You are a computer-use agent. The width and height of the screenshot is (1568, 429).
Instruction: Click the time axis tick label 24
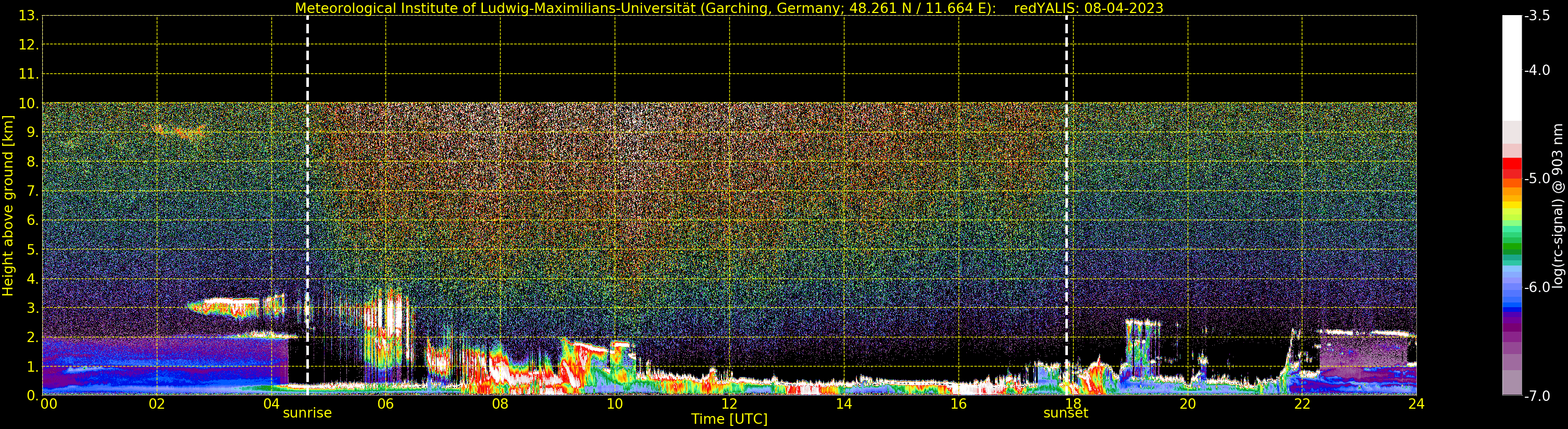1416,403
